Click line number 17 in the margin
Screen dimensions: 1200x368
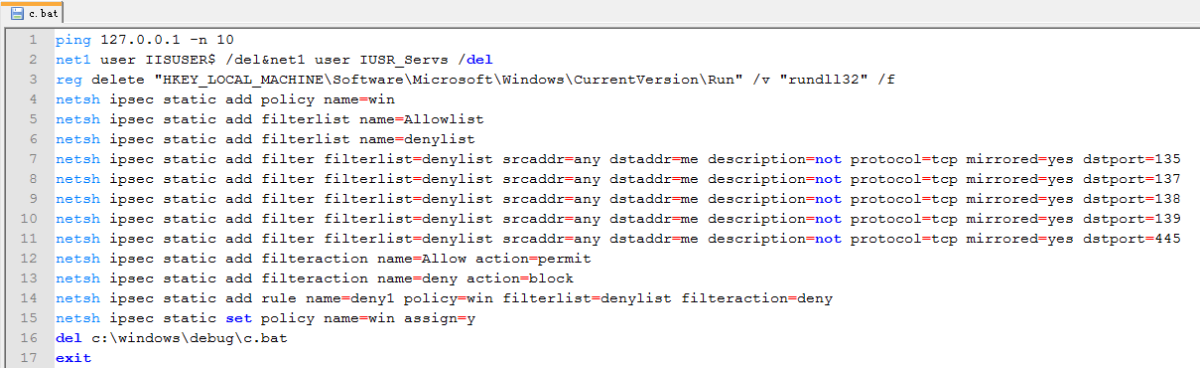point(30,357)
